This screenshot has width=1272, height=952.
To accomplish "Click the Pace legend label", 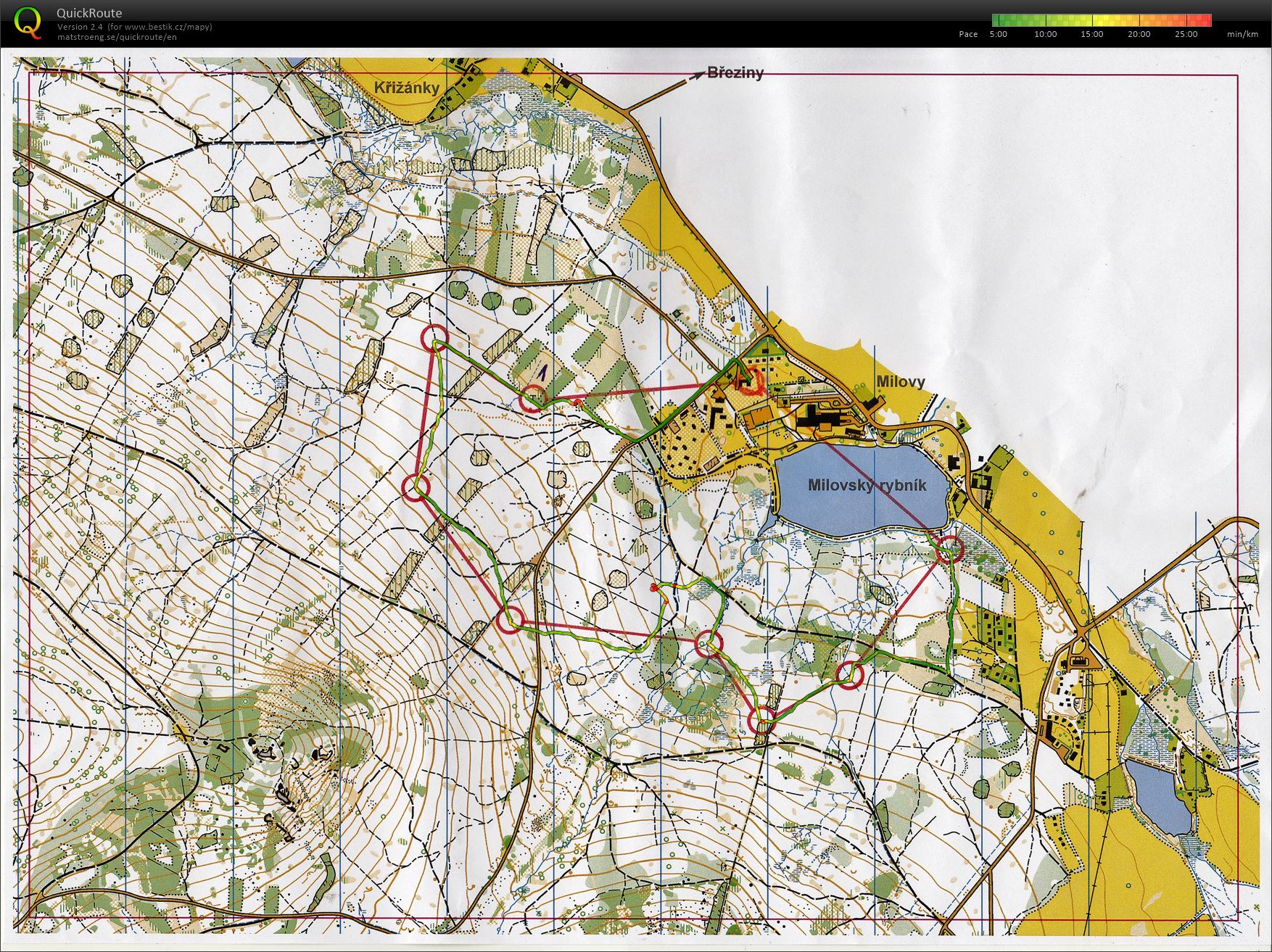I will coord(968,34).
